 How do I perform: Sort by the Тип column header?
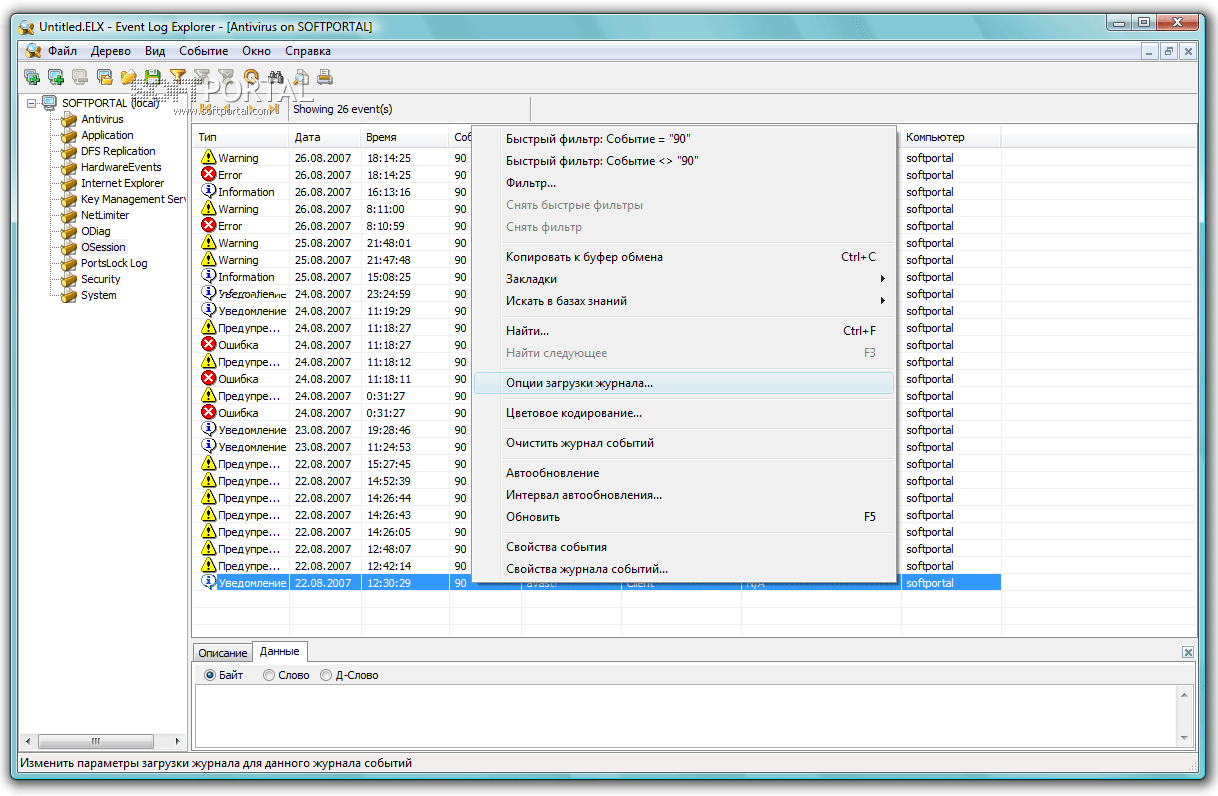click(241, 137)
